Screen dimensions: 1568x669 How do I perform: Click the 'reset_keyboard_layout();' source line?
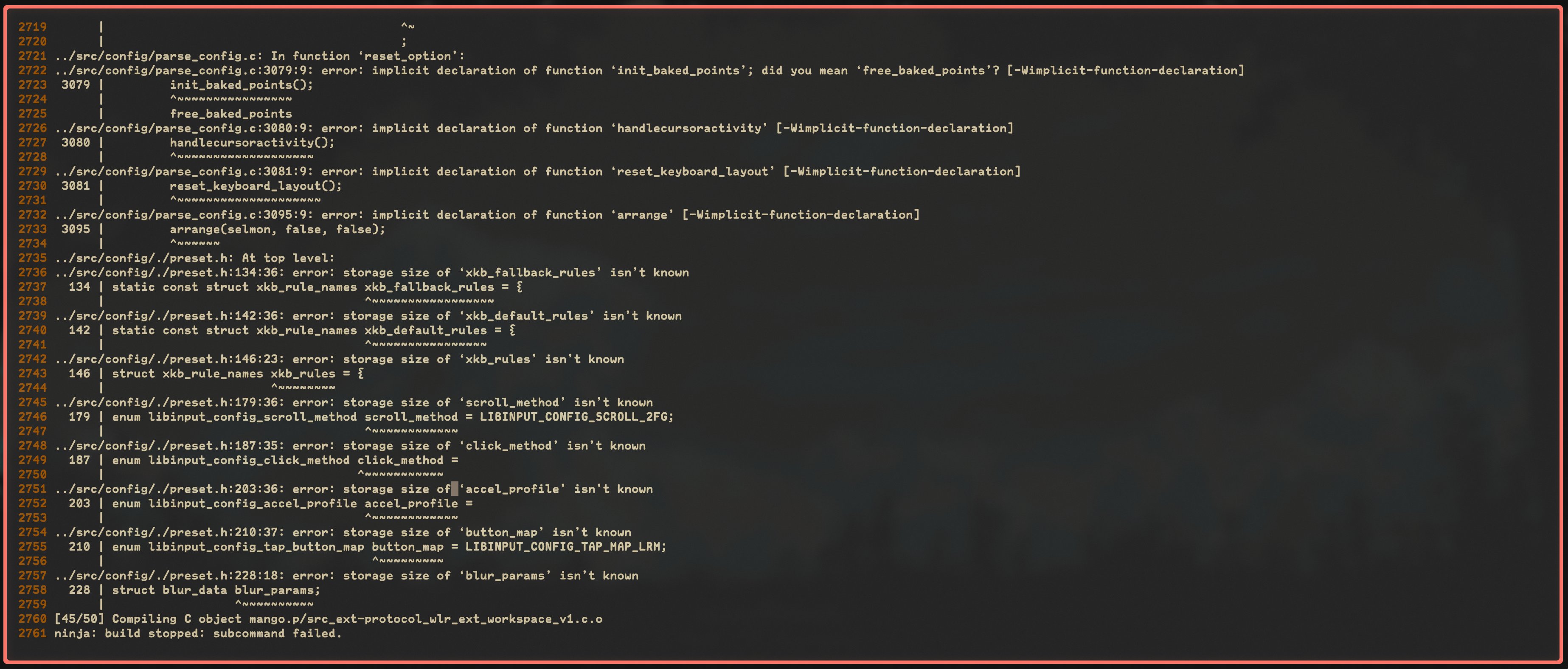click(x=256, y=186)
